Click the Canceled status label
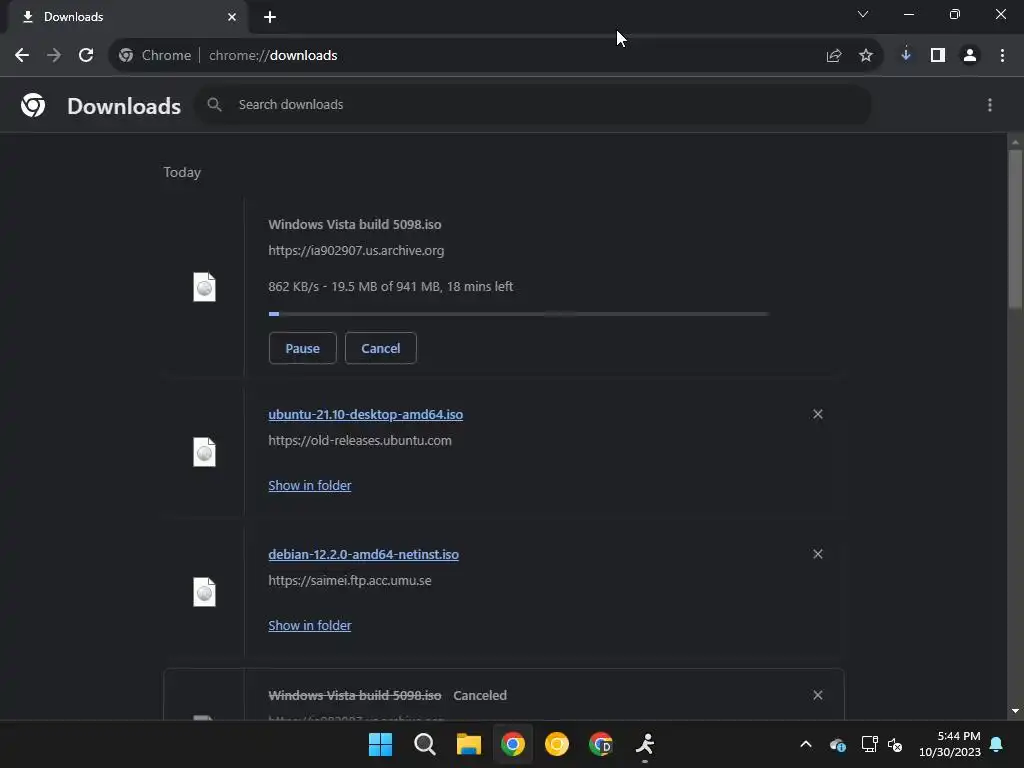This screenshot has width=1024, height=768. [x=480, y=696]
